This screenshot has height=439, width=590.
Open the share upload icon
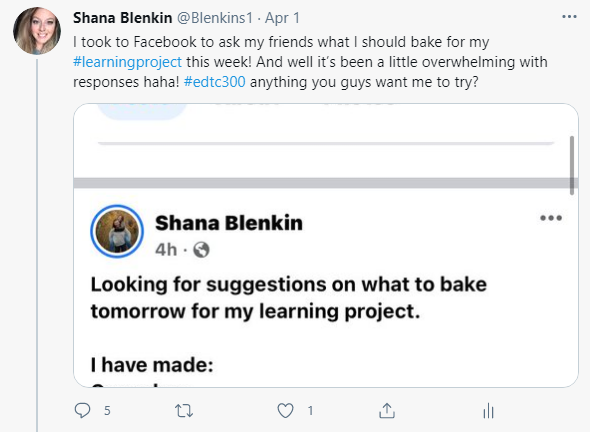(x=387, y=410)
